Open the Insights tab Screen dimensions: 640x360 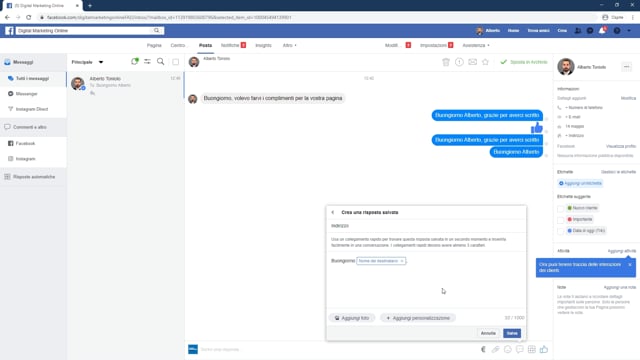tap(263, 45)
